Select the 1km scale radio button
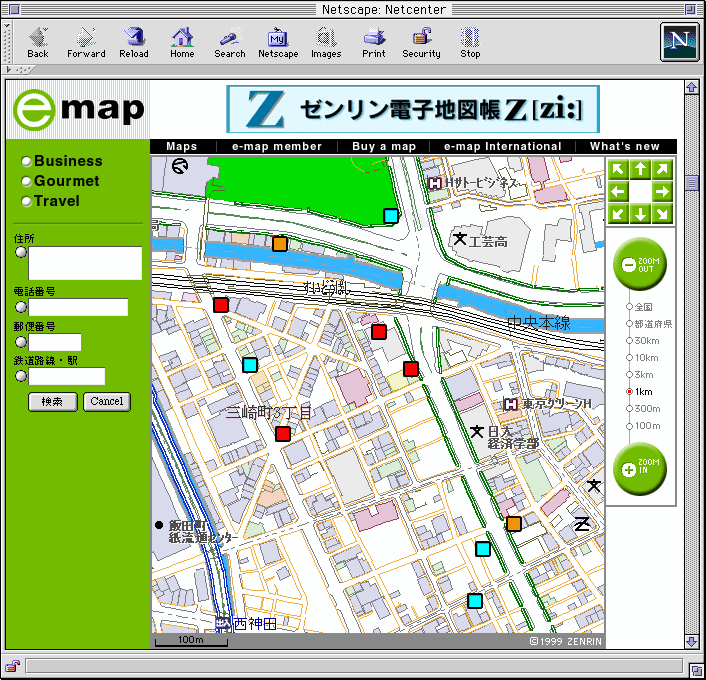 pyautogui.click(x=629, y=391)
